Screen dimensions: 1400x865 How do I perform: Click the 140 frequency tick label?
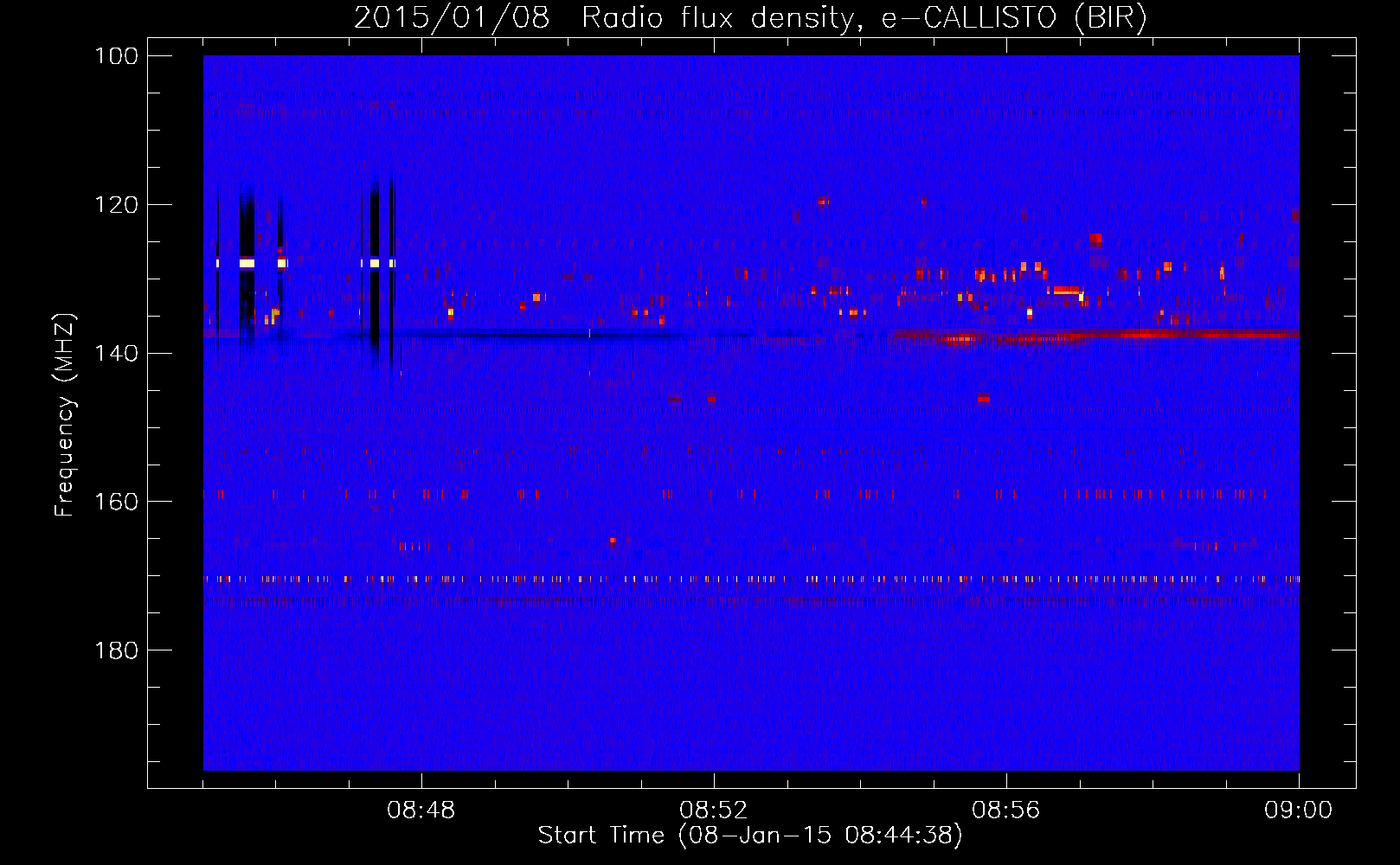116,353
